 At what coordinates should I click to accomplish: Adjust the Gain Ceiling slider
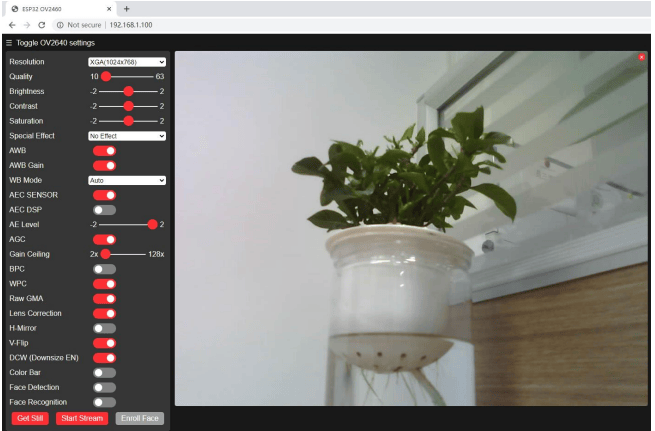[123, 254]
